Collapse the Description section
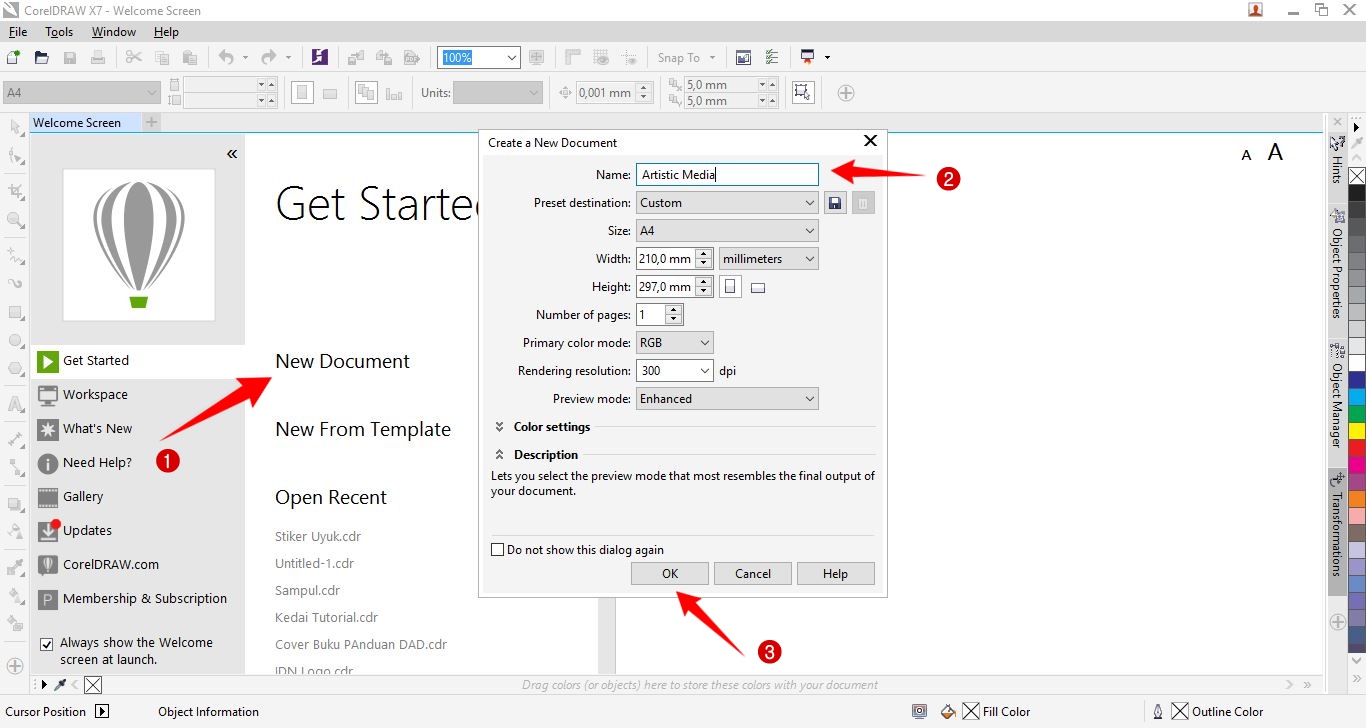This screenshot has width=1366, height=728. (499, 455)
